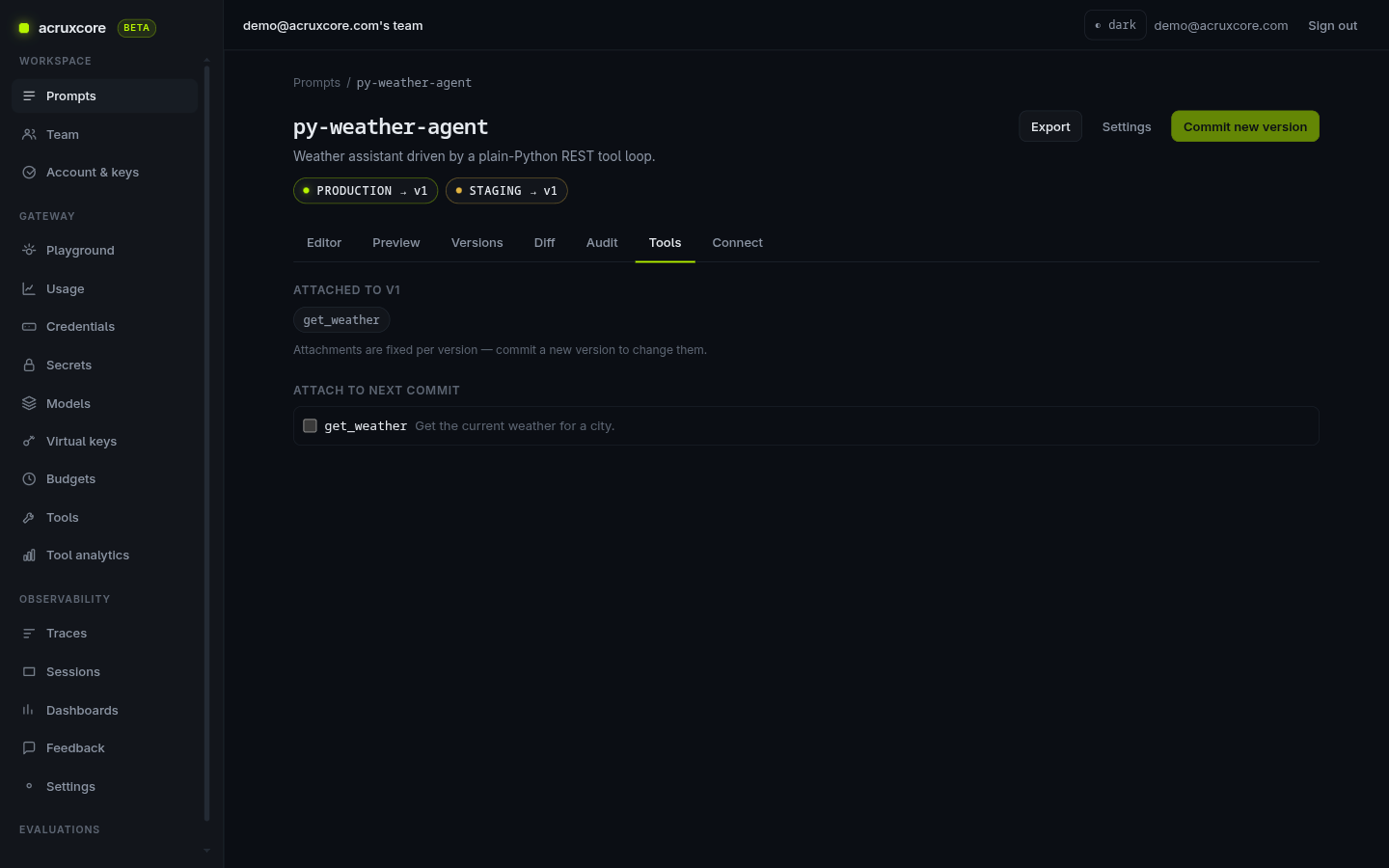
Task: Go back via Prompts breadcrumb link
Action: pyautogui.click(x=316, y=83)
